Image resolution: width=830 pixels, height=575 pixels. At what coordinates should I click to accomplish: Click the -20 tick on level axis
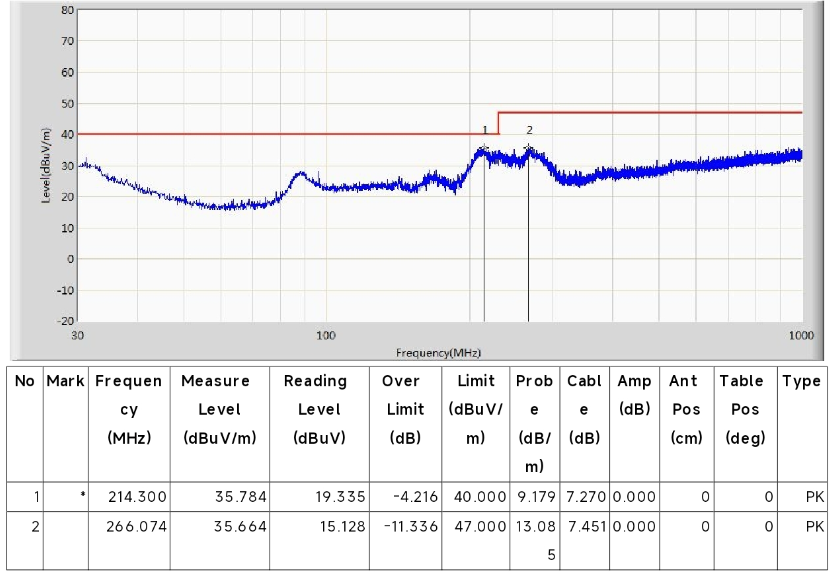point(66,321)
